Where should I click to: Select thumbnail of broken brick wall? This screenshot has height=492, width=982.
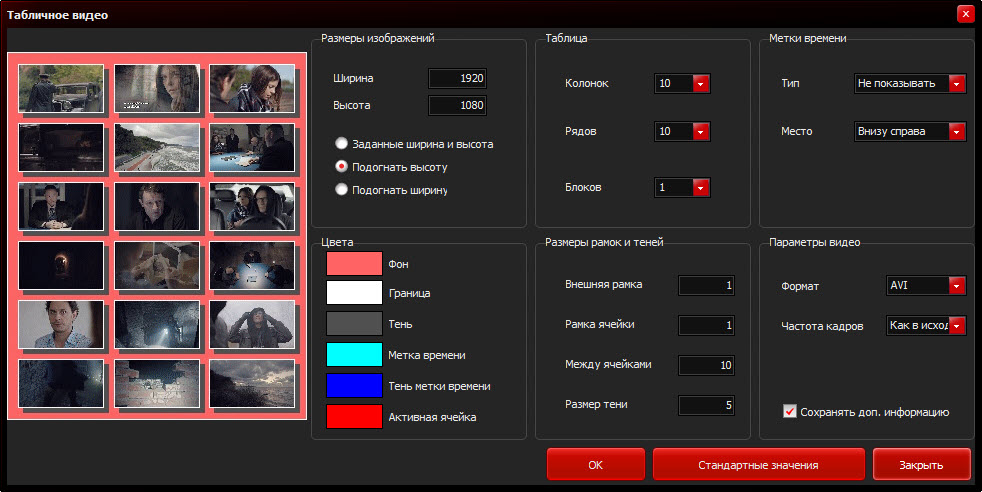point(157,383)
